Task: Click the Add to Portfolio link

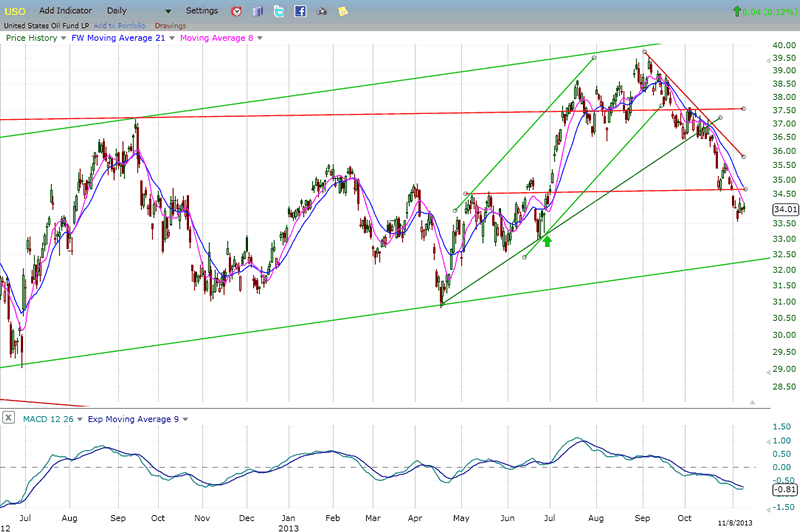Action: click(121, 25)
